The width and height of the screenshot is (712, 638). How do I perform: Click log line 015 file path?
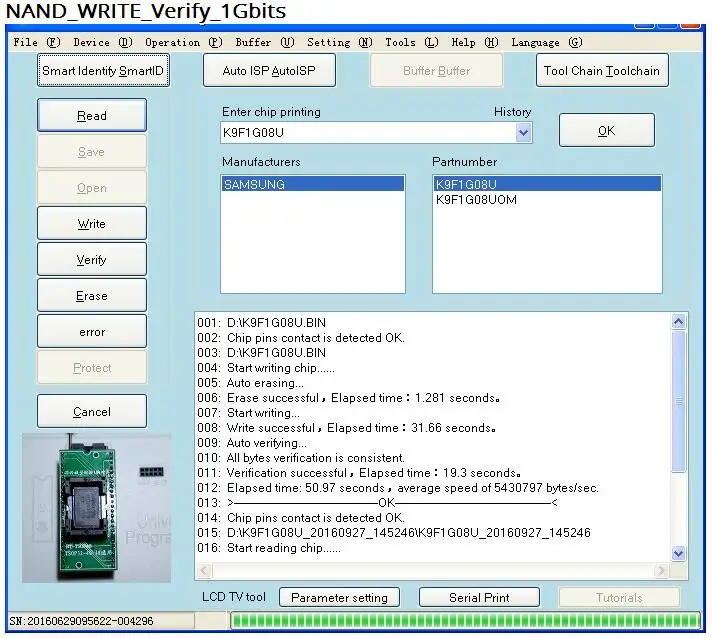click(394, 532)
